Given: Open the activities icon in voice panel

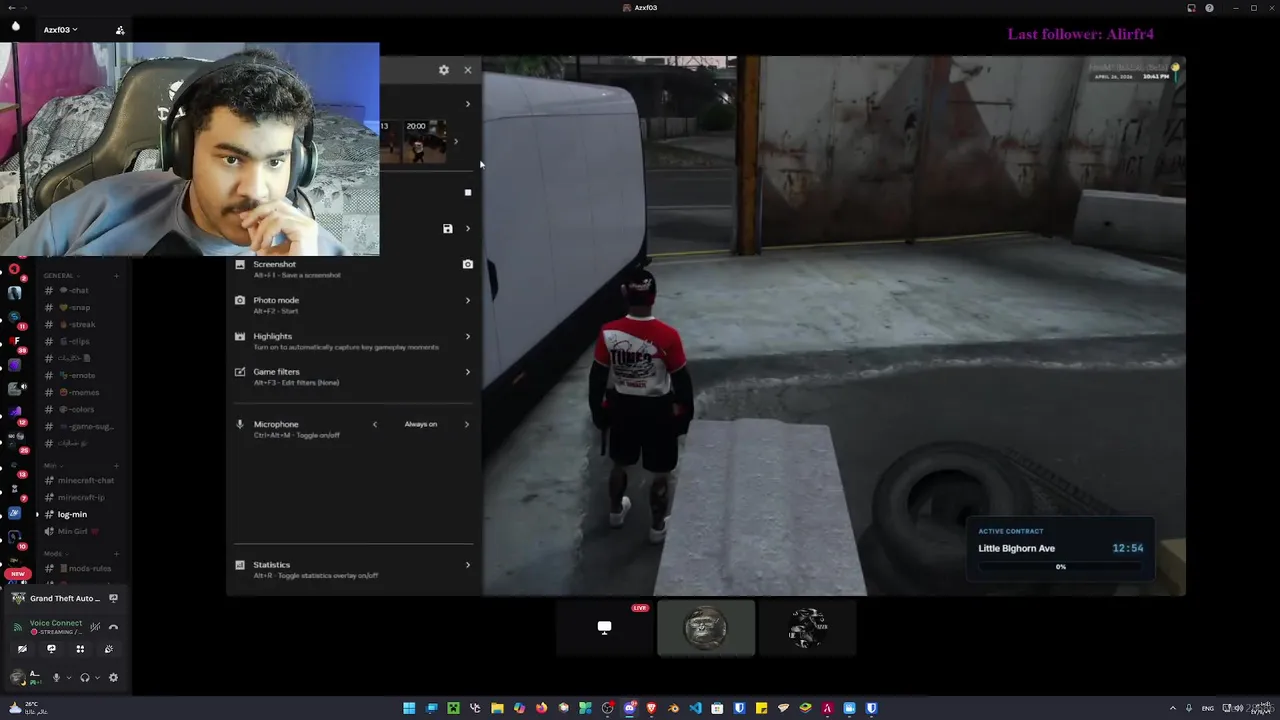Looking at the screenshot, I should [x=80, y=649].
